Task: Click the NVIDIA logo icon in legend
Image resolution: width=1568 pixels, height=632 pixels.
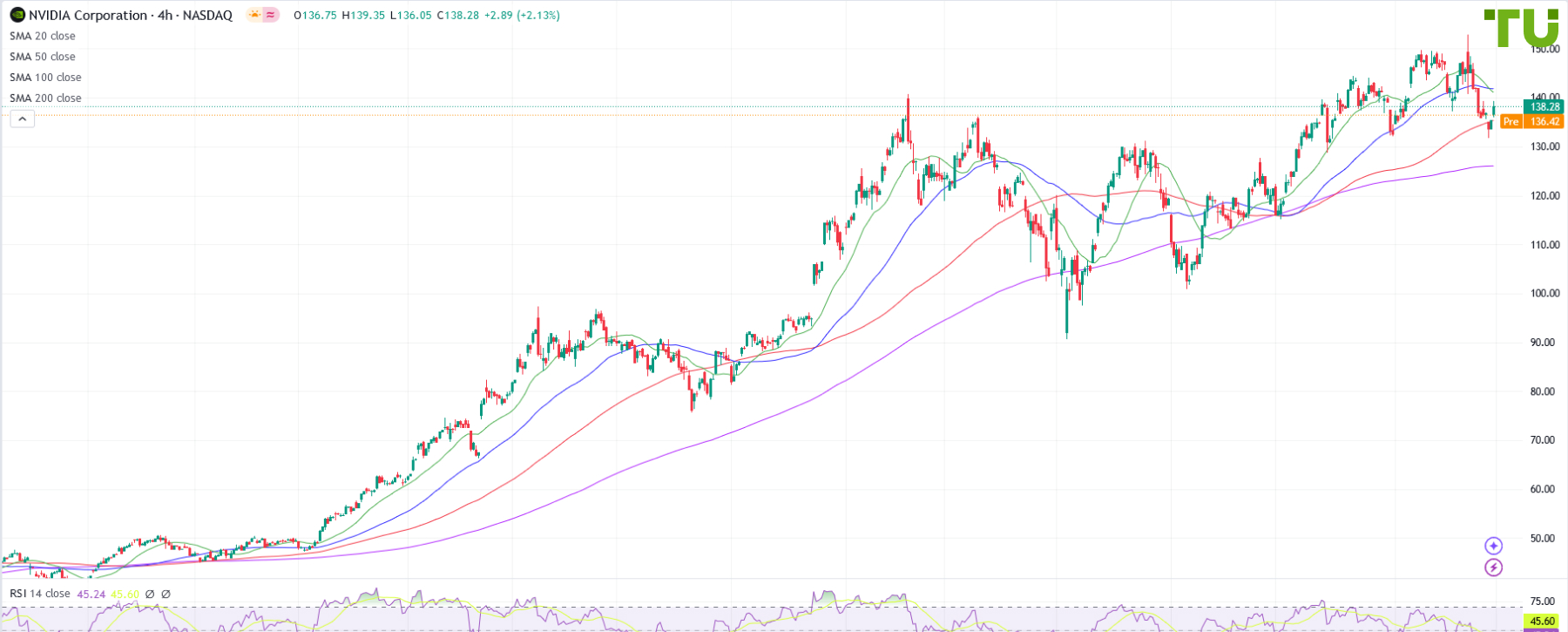Action: pyautogui.click(x=17, y=15)
